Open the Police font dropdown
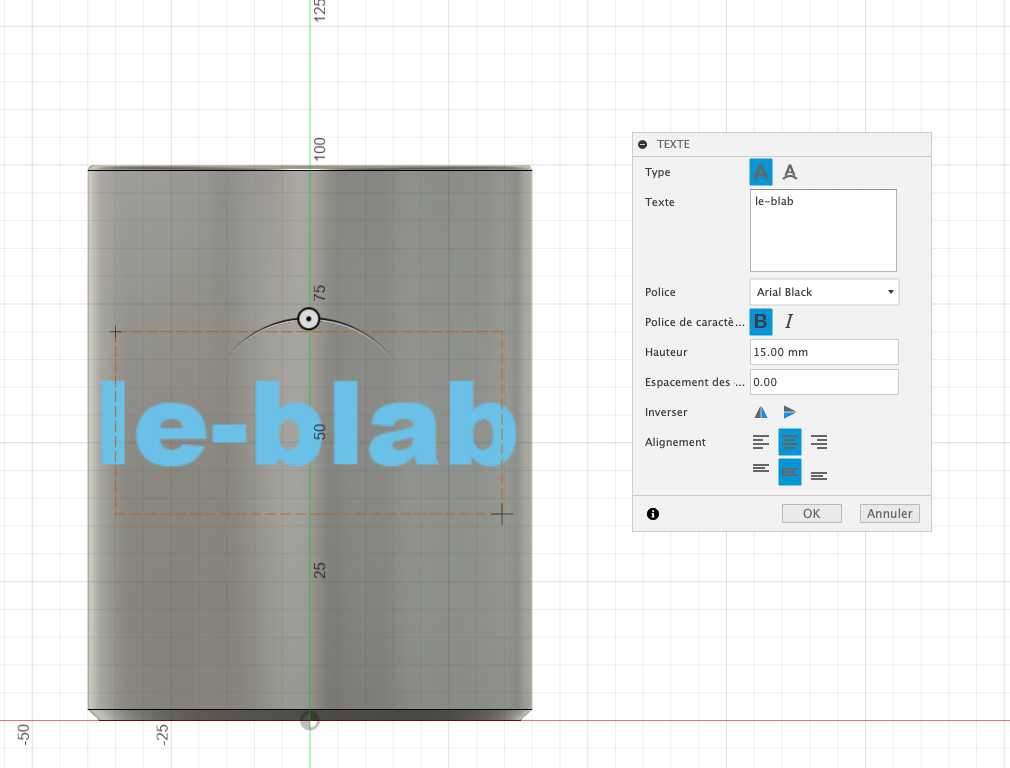1010x768 pixels. coord(824,292)
